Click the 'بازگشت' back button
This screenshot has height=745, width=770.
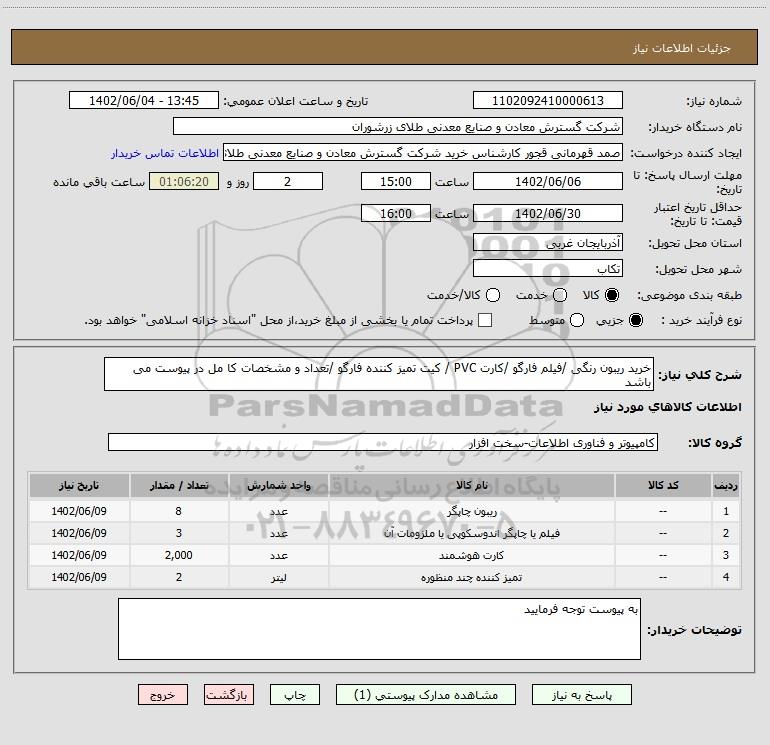(x=229, y=695)
